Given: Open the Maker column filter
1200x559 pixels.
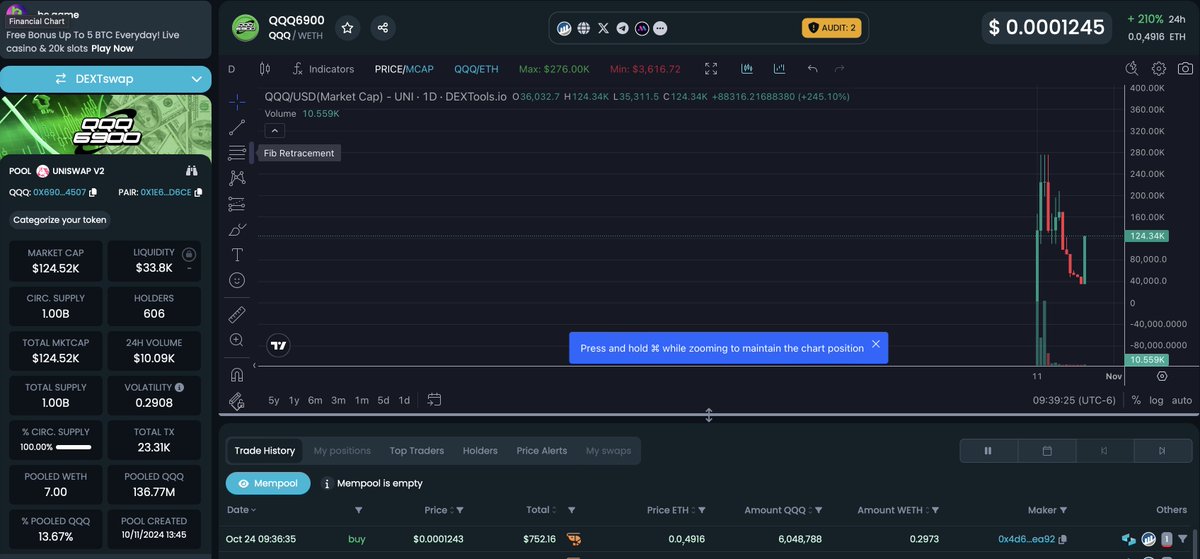Looking at the screenshot, I should pyautogui.click(x=1065, y=510).
